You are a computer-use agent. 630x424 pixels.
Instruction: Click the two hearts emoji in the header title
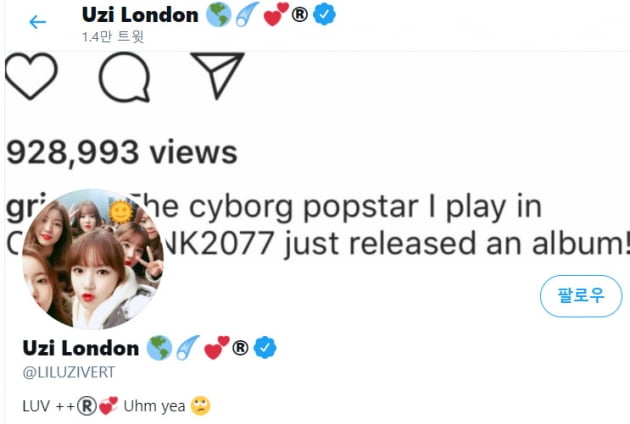[276, 14]
